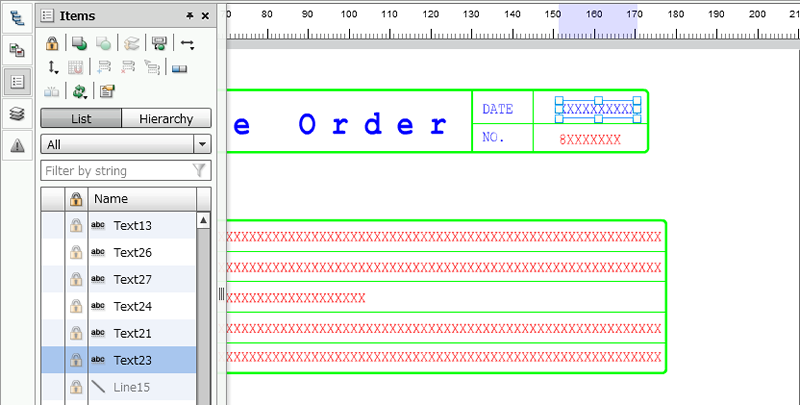Viewport: 800px width, 405px height.
Task: Toggle lock for Text26
Action: click(x=76, y=252)
